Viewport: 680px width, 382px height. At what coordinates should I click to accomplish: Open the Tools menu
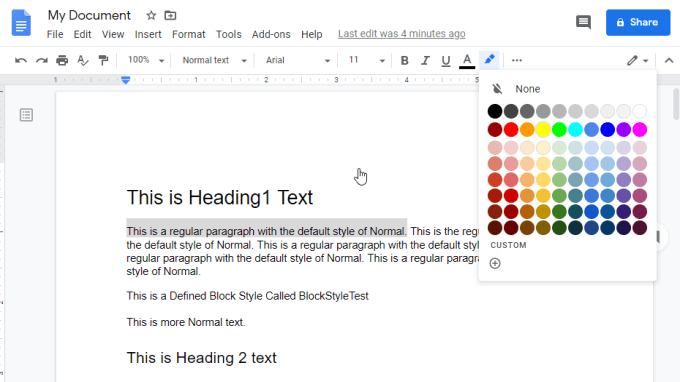[229, 34]
